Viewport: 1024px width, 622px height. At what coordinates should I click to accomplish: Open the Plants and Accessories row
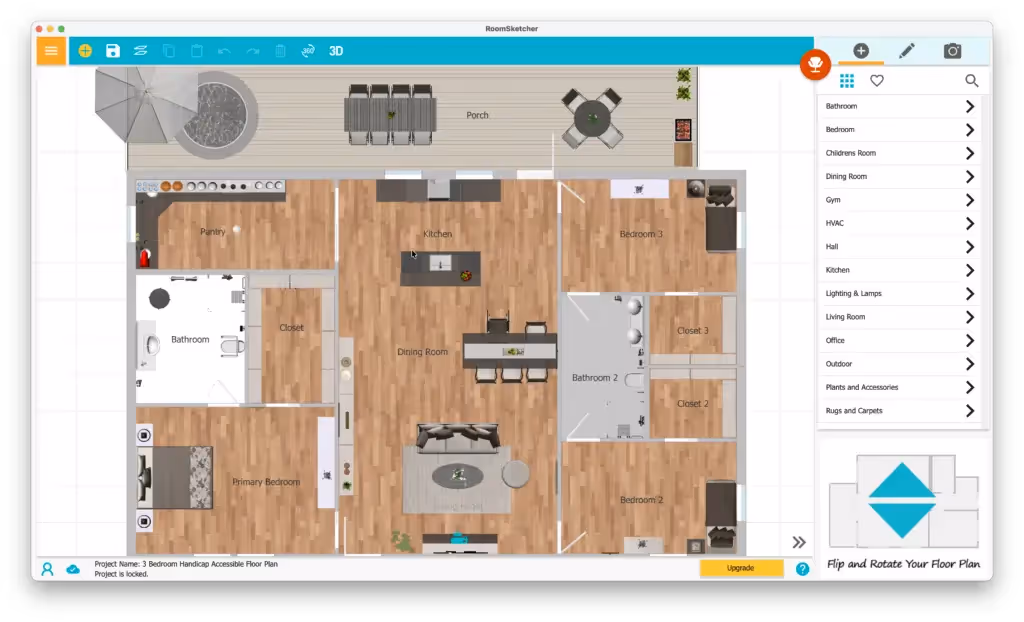900,387
